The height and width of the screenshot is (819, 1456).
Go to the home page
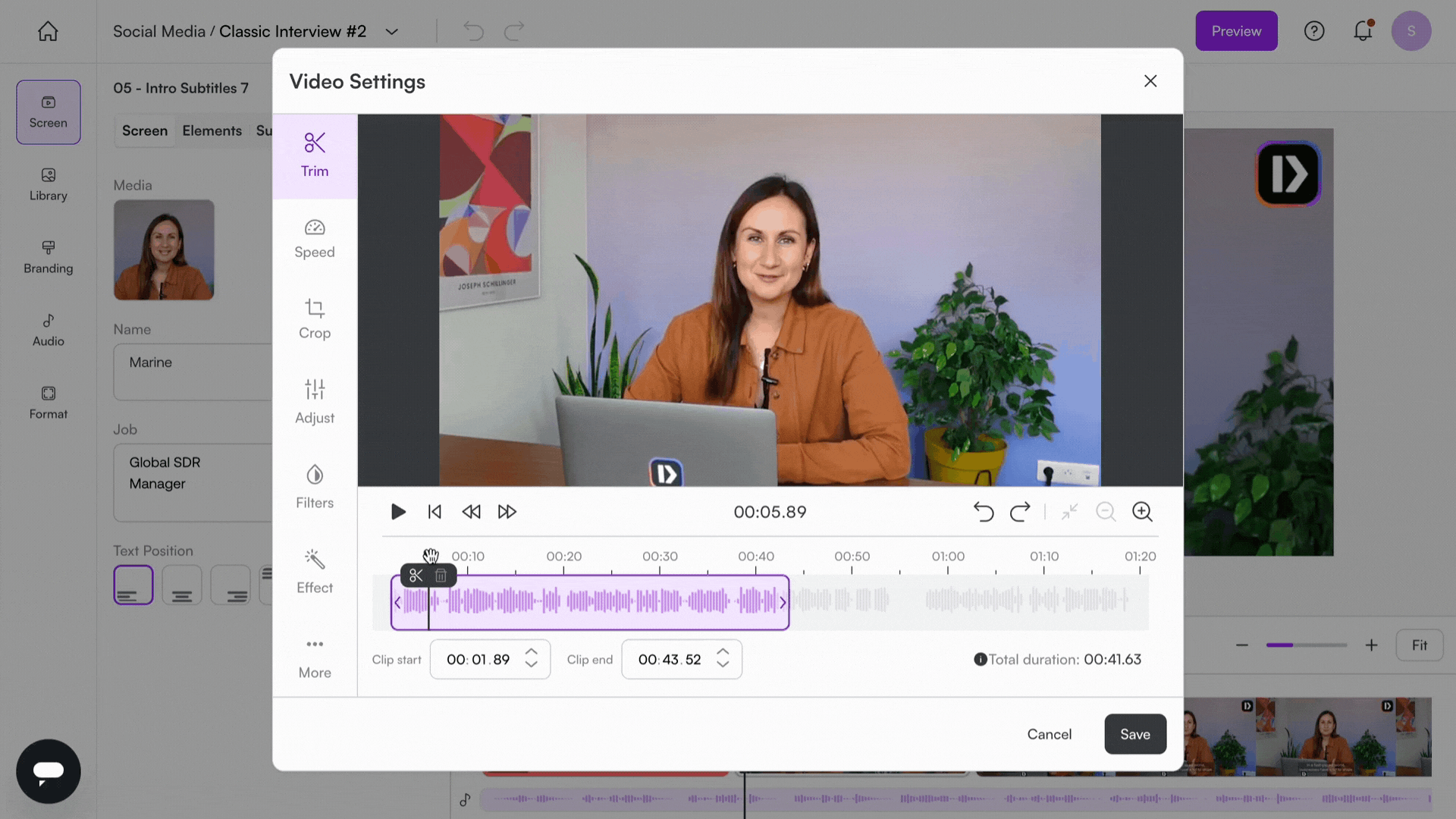click(48, 31)
